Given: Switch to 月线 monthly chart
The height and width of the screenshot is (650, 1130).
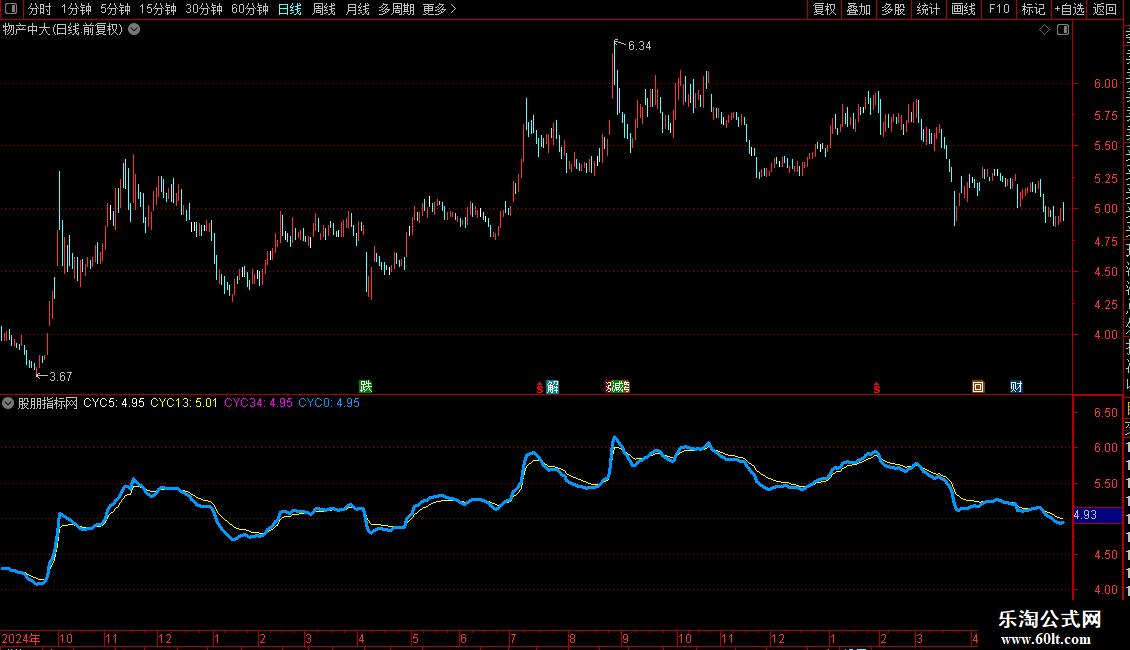Looking at the screenshot, I should (x=357, y=9).
